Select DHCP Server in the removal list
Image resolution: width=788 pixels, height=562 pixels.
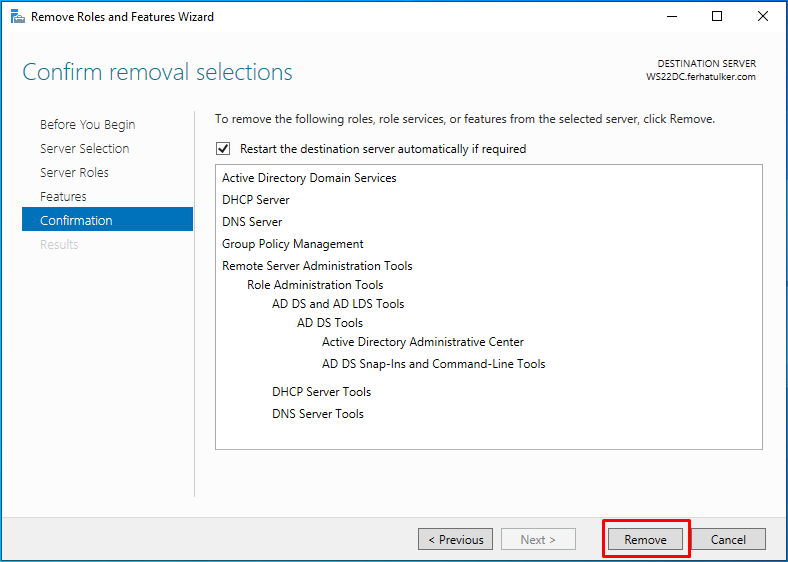(x=256, y=200)
